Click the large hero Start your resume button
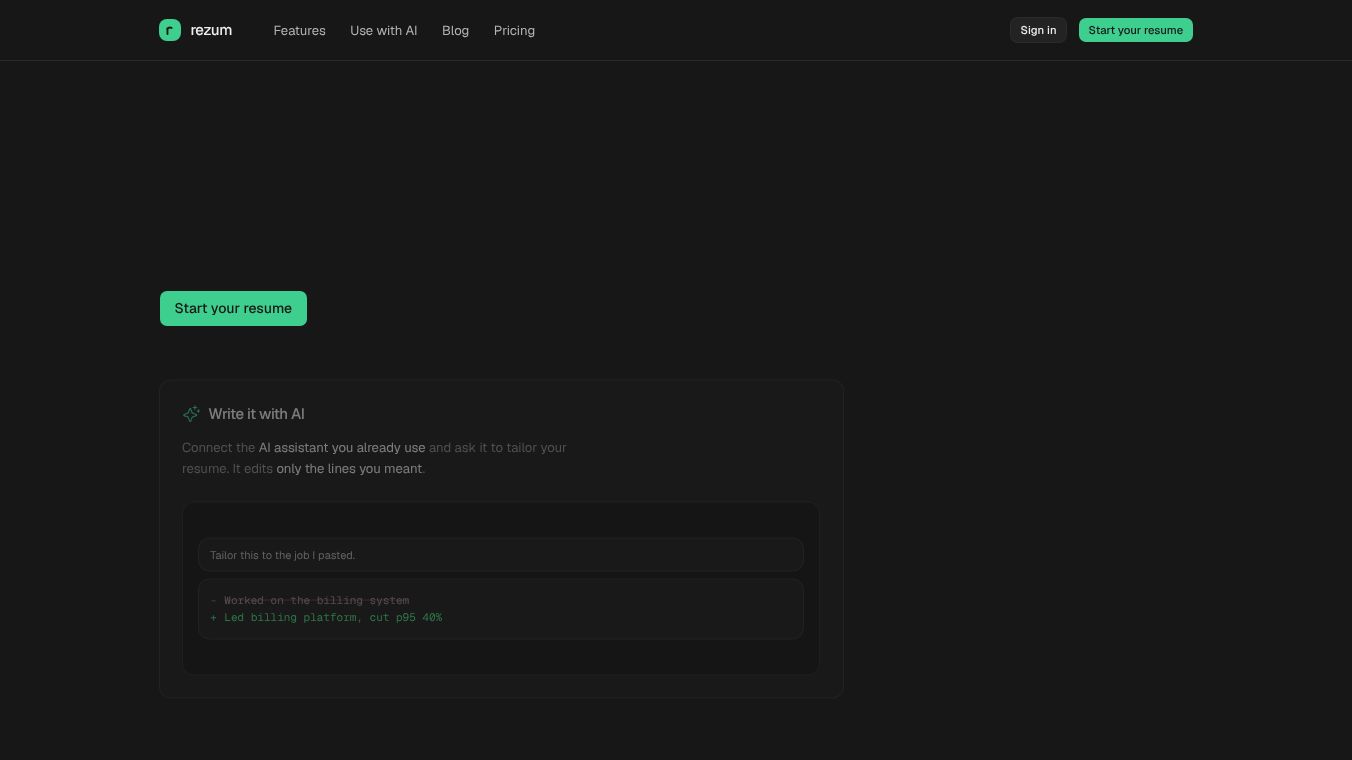Screen dimensions: 1352x760 pyautogui.click(x=233, y=308)
